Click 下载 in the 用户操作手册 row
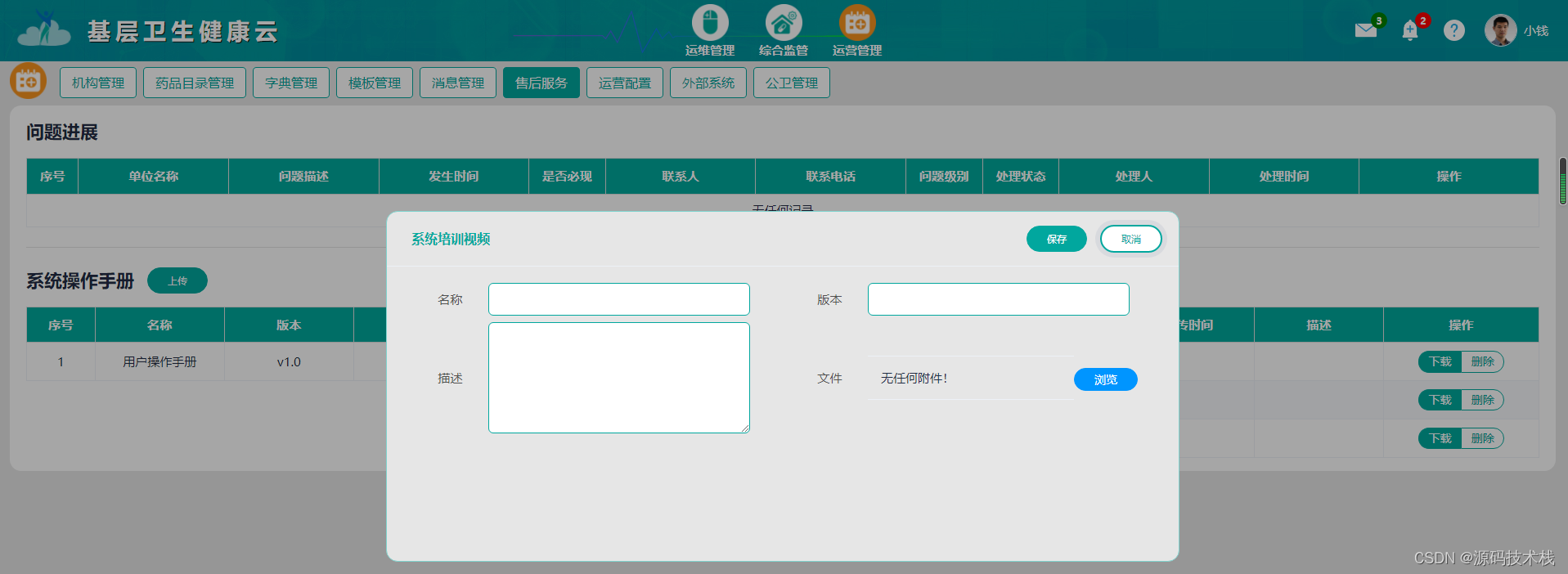 click(x=1440, y=361)
